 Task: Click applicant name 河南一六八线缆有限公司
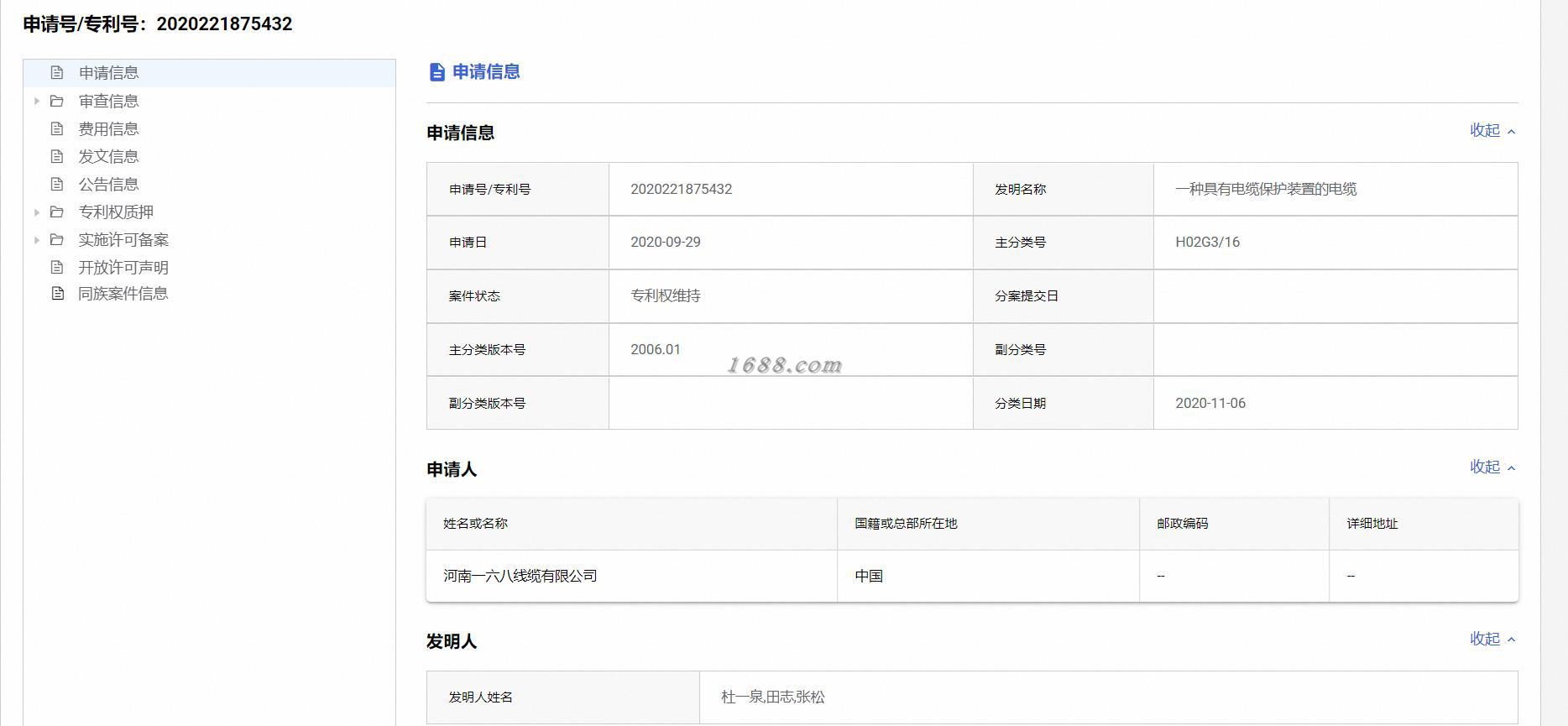pyautogui.click(x=520, y=576)
